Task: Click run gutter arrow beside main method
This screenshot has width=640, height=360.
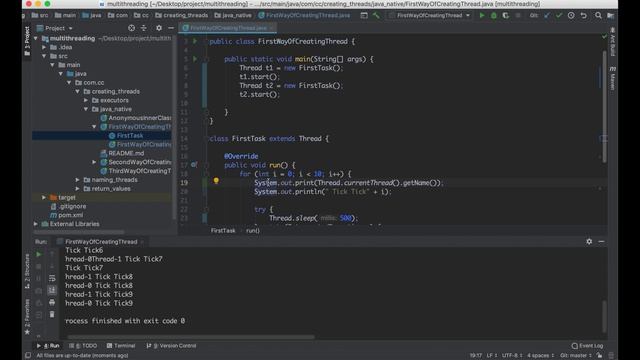Action: click(x=195, y=59)
